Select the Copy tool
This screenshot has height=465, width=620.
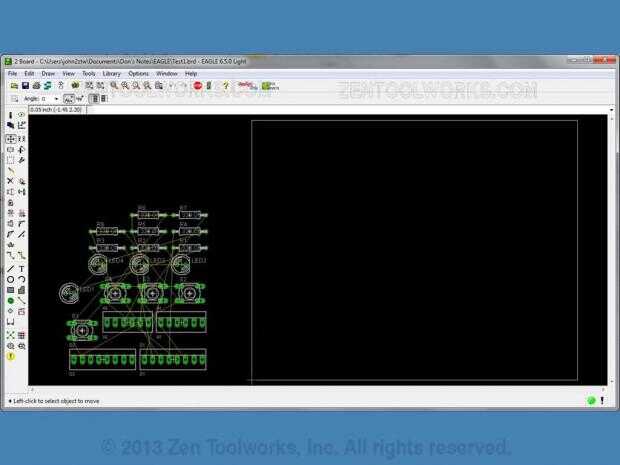coord(21,139)
